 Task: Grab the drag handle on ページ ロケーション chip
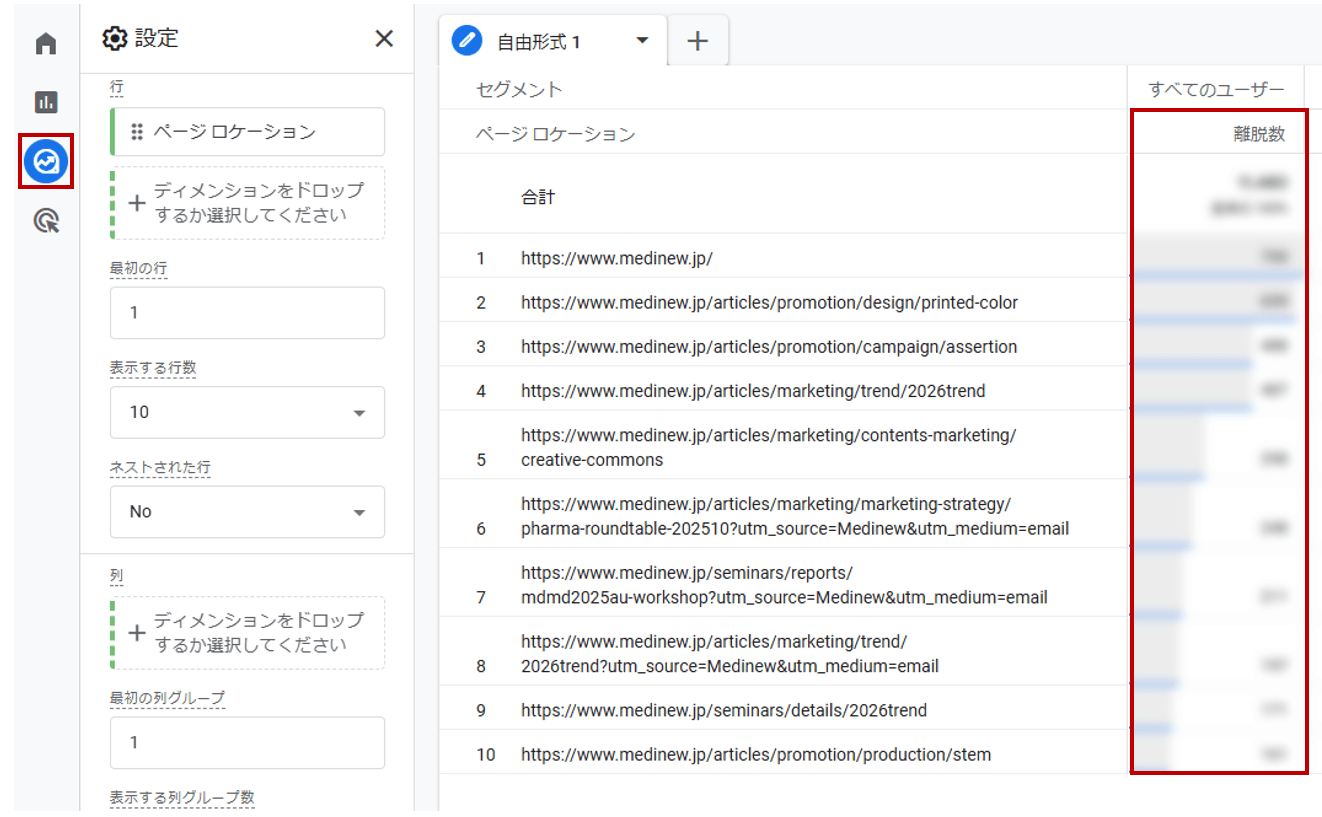click(x=136, y=131)
